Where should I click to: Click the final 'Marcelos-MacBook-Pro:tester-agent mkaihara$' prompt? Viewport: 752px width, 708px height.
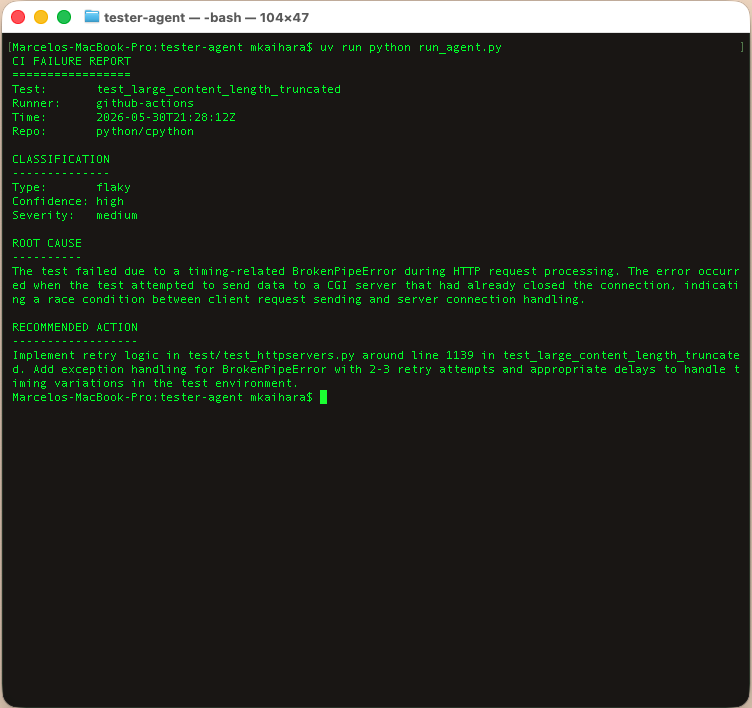(162, 398)
